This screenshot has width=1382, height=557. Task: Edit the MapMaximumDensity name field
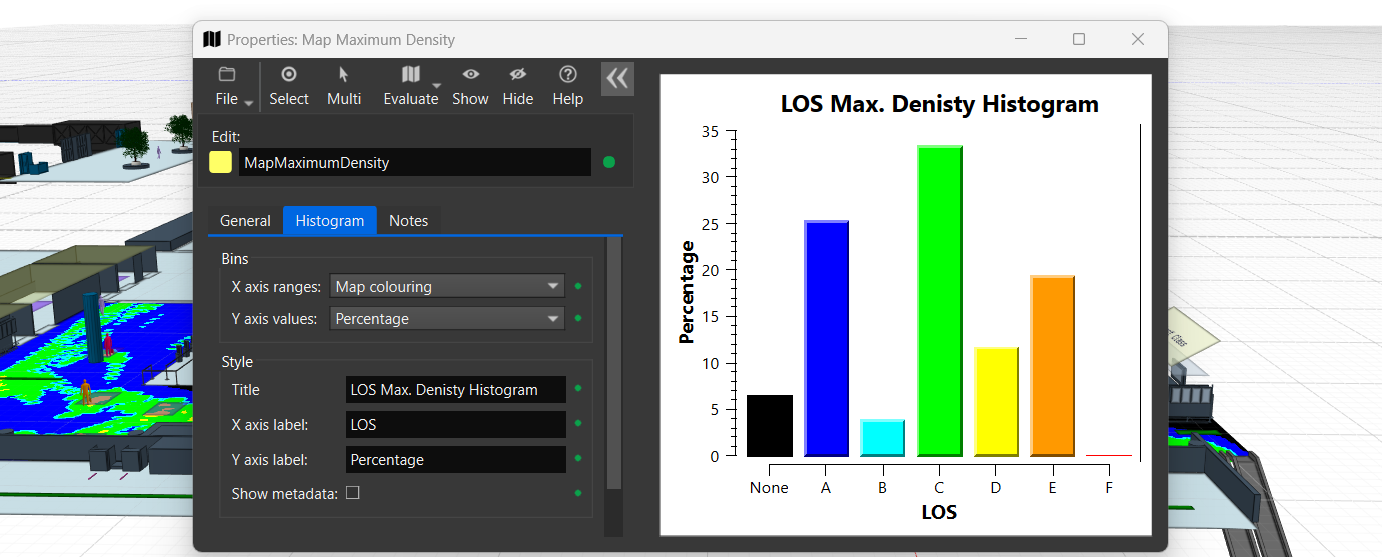(414, 163)
